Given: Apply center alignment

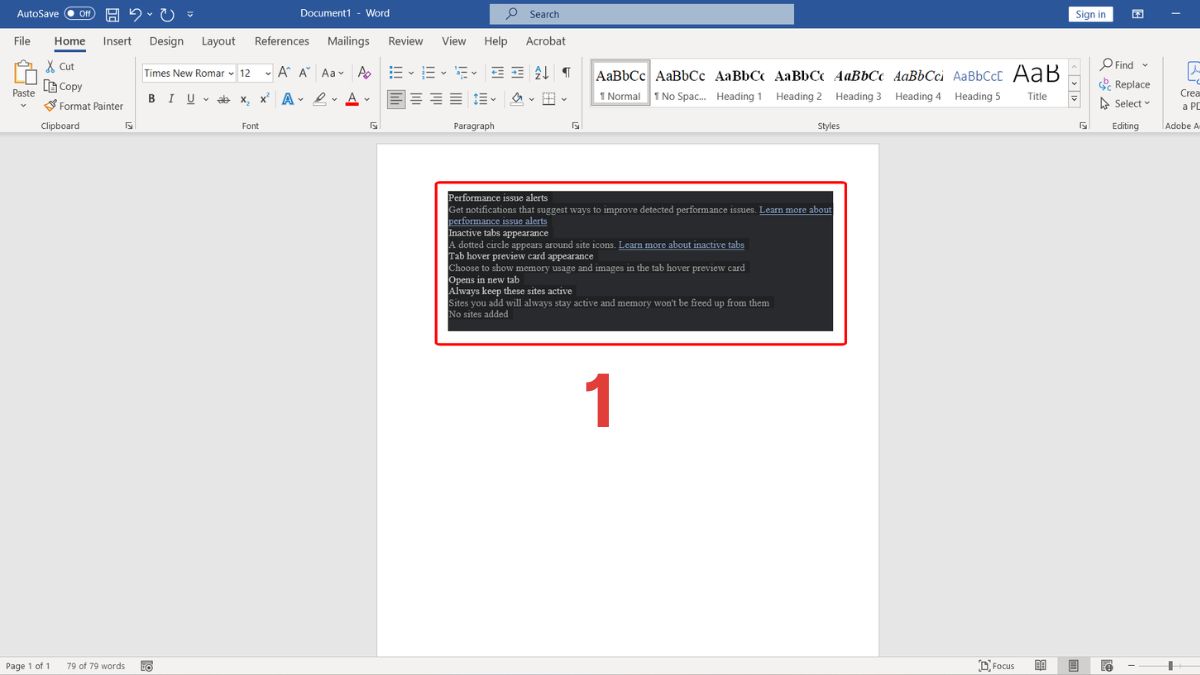Looking at the screenshot, I should [x=415, y=99].
